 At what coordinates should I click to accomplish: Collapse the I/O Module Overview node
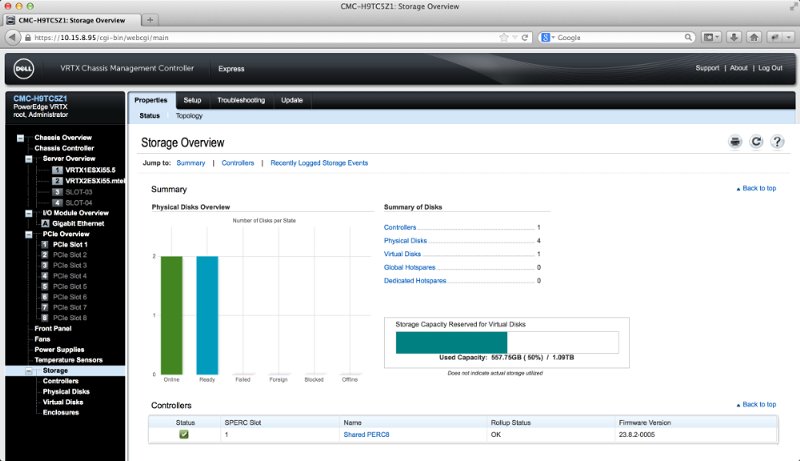click(x=29, y=213)
